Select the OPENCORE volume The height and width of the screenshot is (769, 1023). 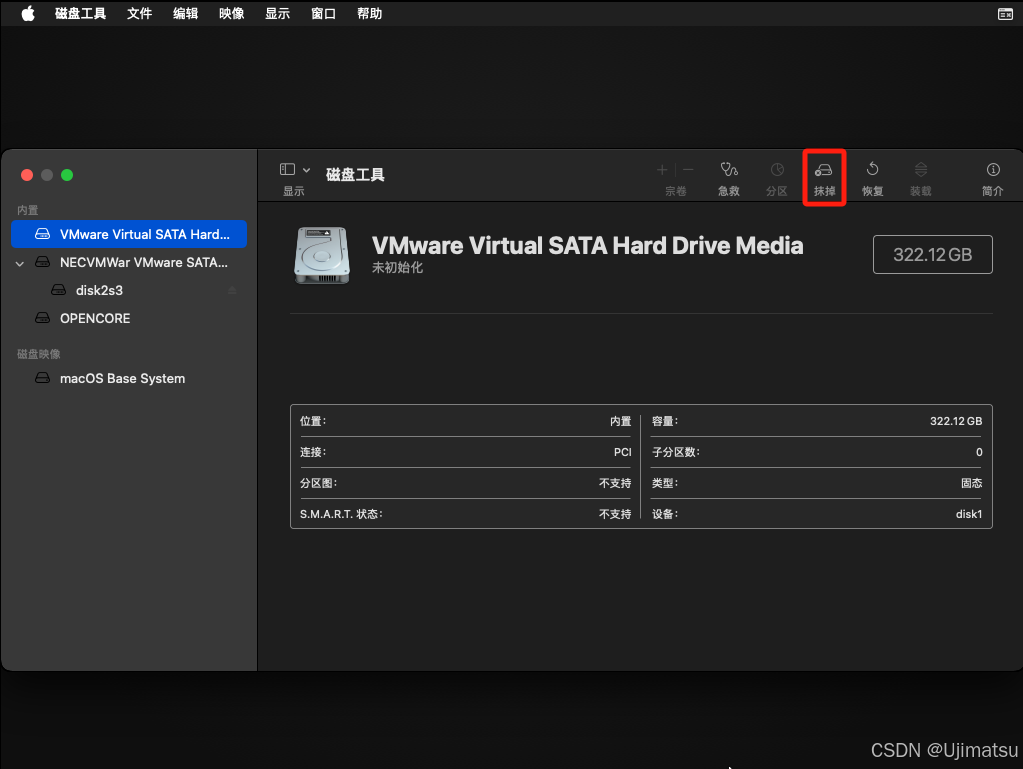[129, 318]
